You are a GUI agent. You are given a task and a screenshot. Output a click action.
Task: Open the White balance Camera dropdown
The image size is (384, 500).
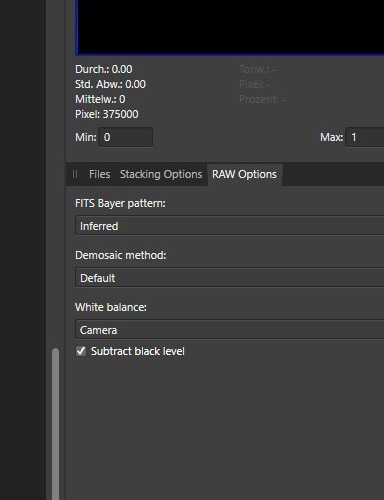[x=230, y=330]
